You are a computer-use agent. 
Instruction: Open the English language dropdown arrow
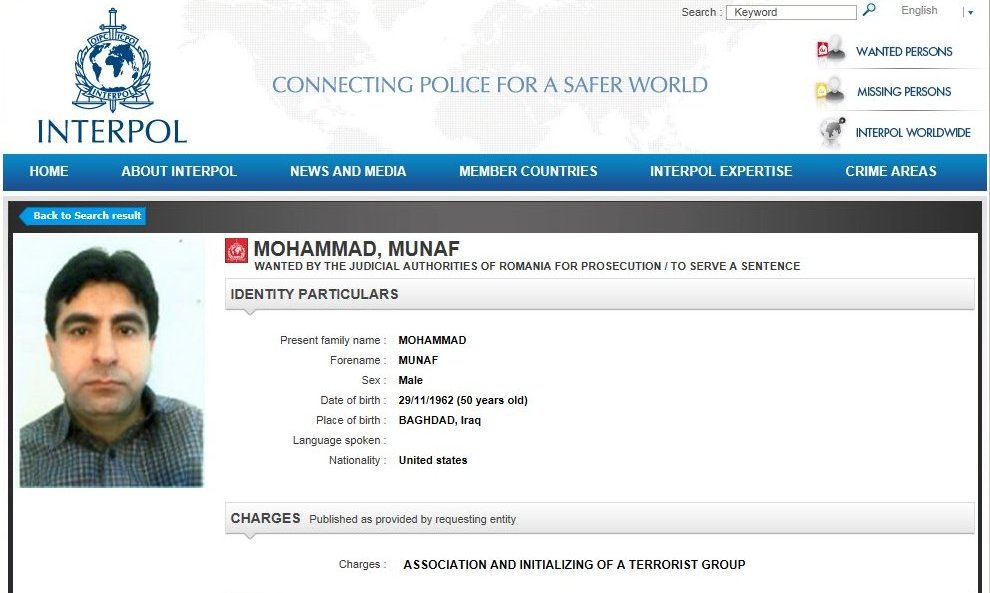tap(970, 12)
